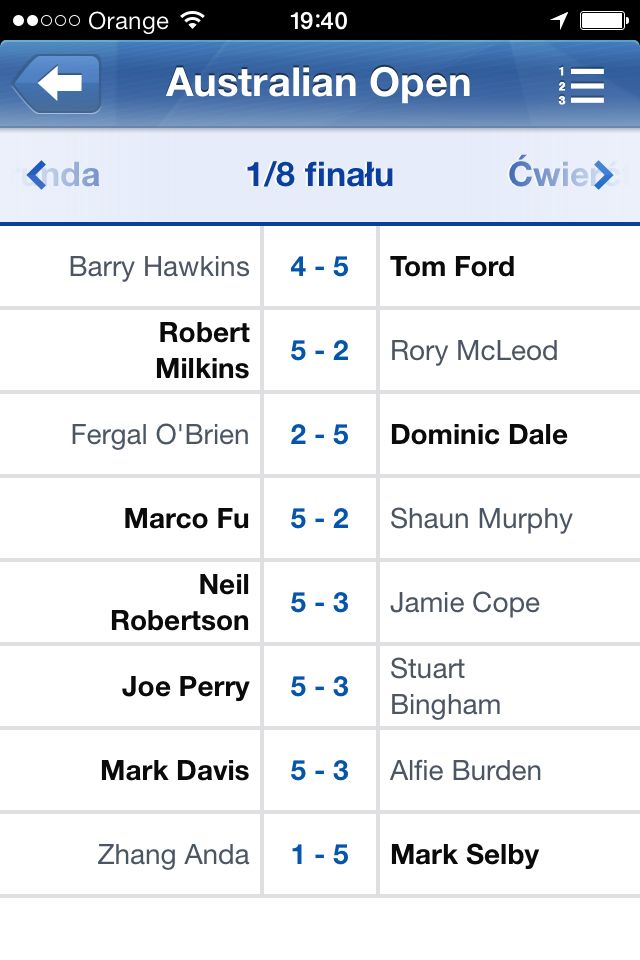The width and height of the screenshot is (640, 960).
Task: Go to next round with right chevron
Action: 603,175
